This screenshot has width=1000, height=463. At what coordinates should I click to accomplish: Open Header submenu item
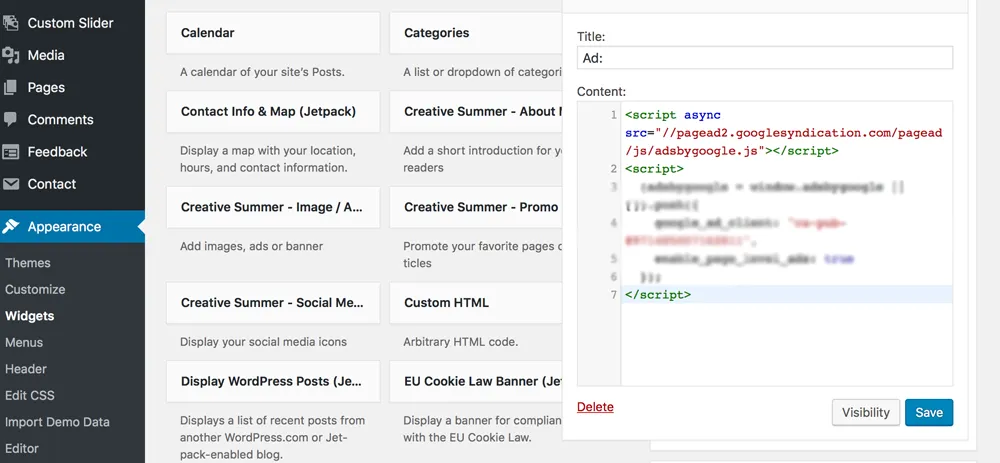click(26, 369)
